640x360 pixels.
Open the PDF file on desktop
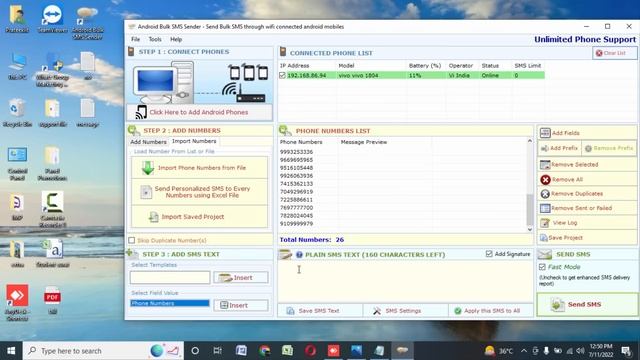52,300
